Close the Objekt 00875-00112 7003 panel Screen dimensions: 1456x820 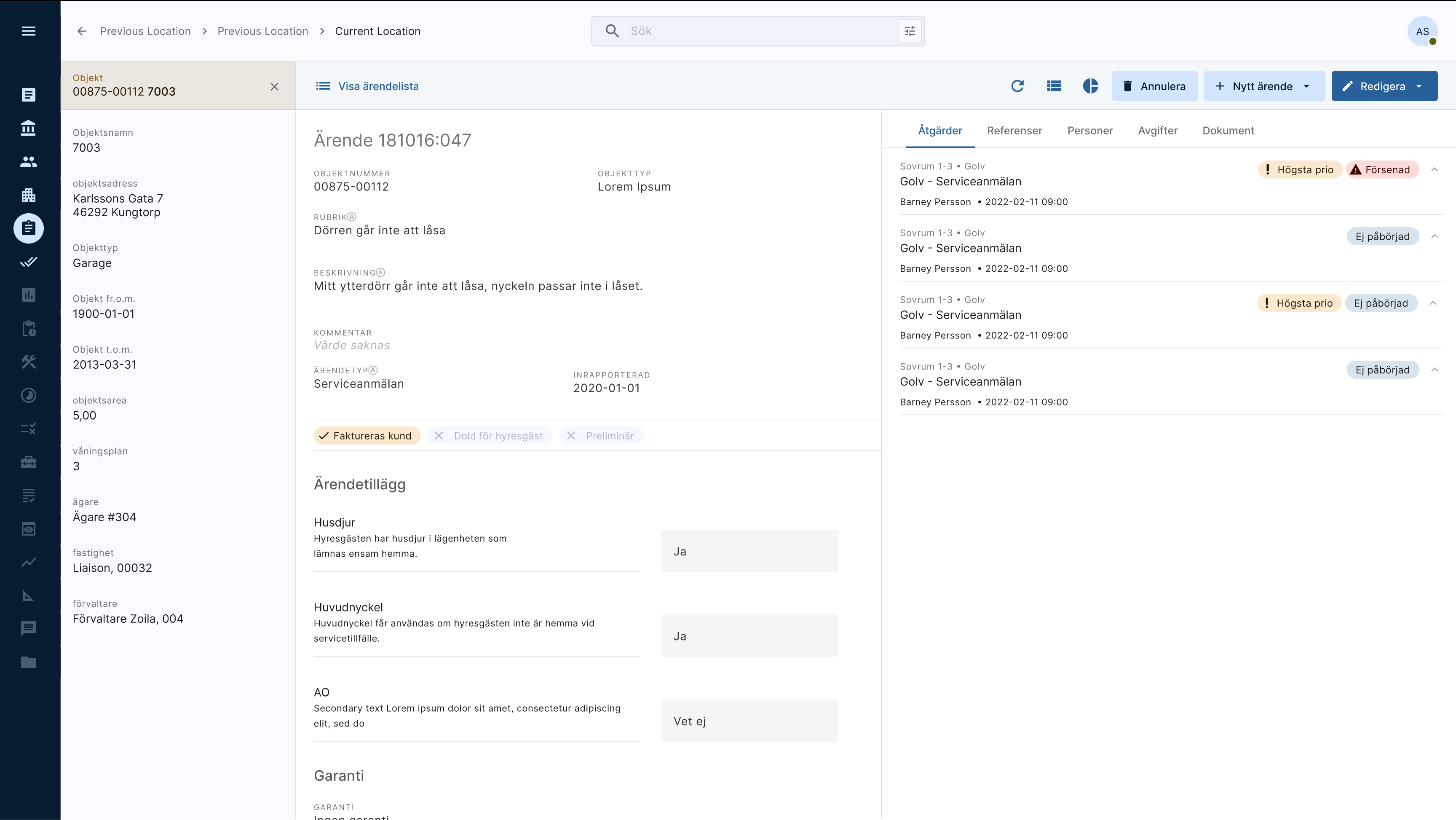[274, 86]
